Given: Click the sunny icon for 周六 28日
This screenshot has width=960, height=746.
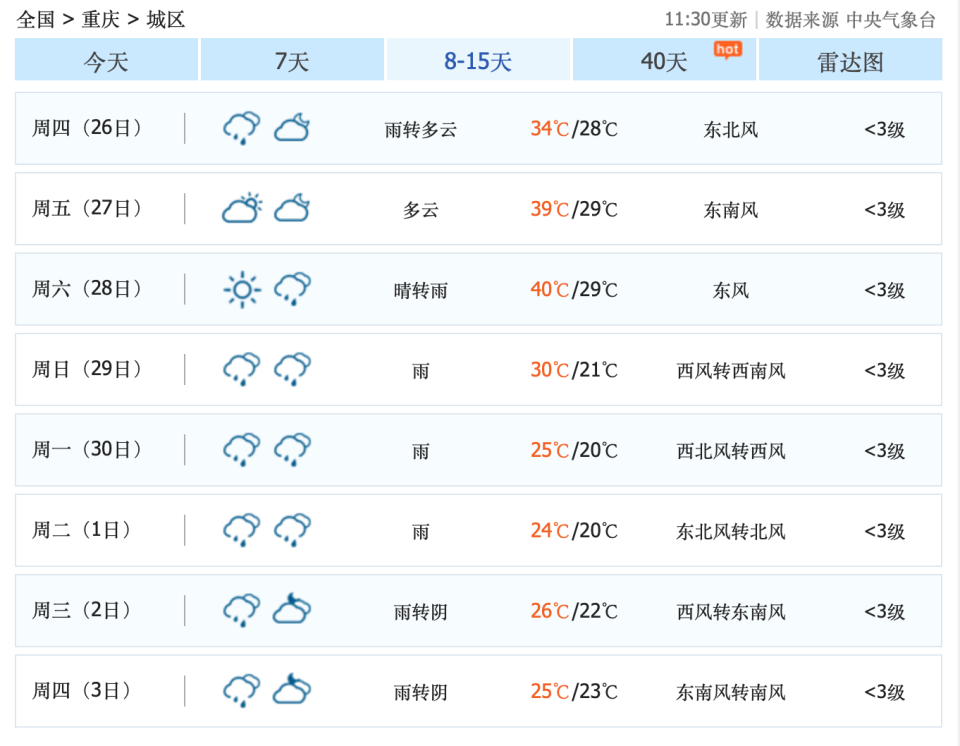Looking at the screenshot, I should coord(242,289).
